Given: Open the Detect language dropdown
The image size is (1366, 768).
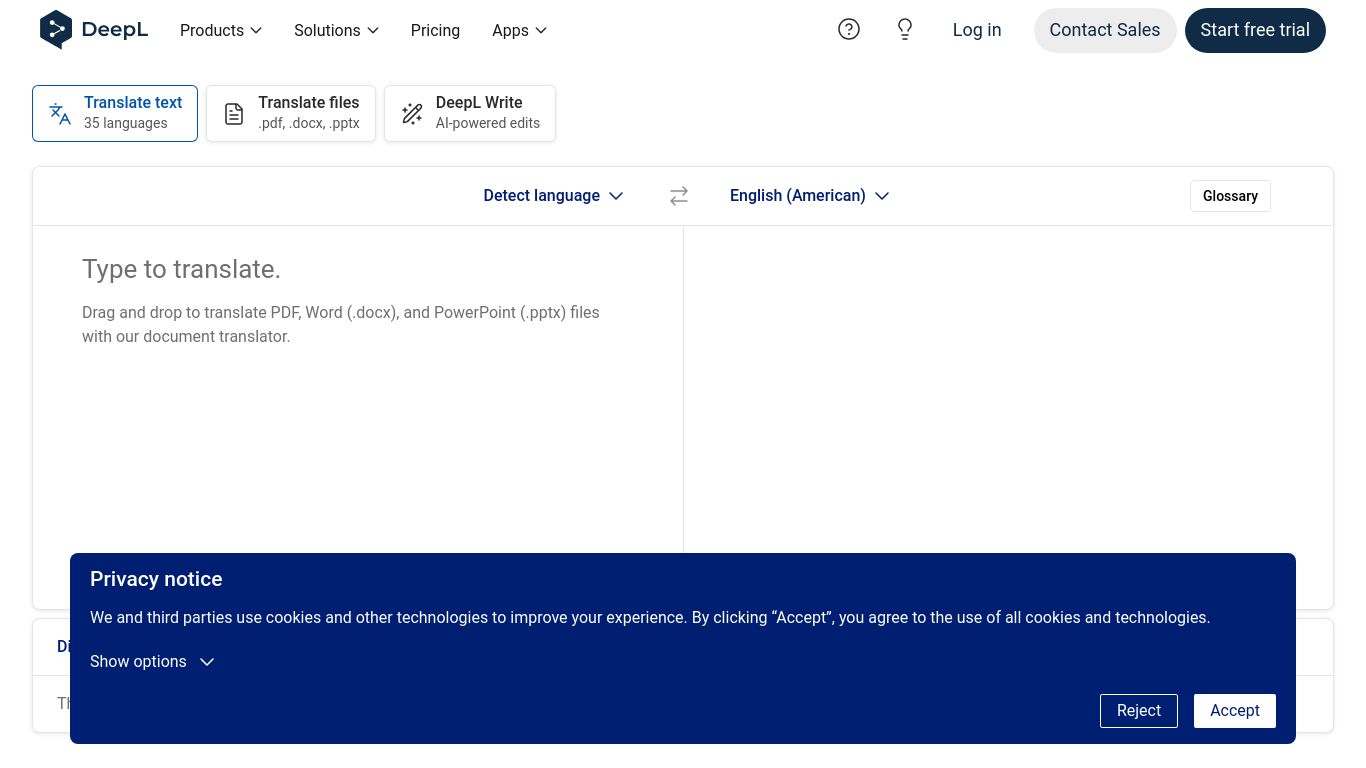Looking at the screenshot, I should [553, 196].
